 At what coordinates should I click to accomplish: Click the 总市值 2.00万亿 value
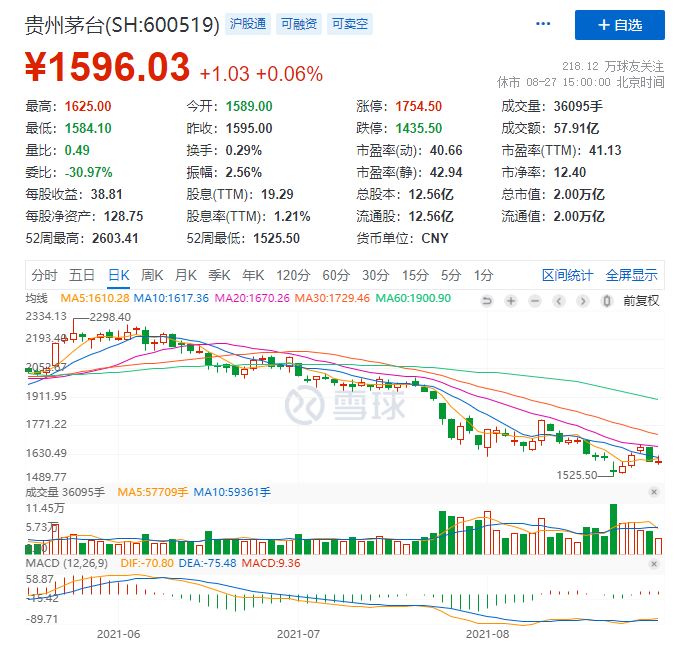(x=579, y=194)
